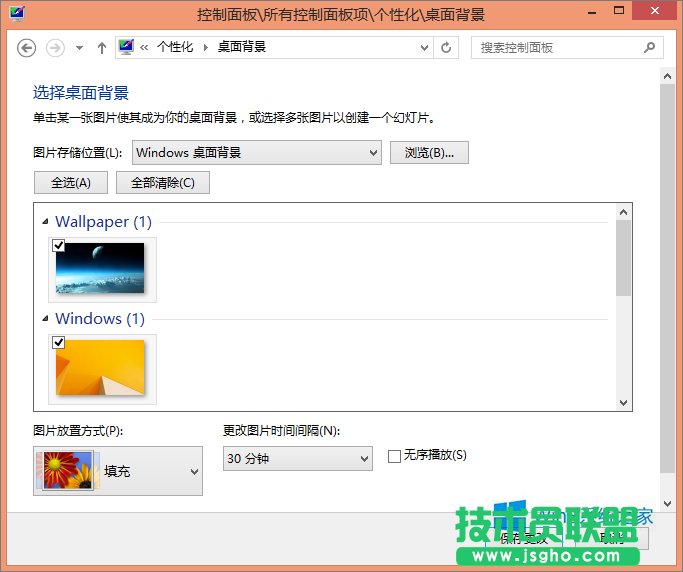Collapse the Windows (1) group
Viewport: 683px width, 572px height.
[45, 319]
